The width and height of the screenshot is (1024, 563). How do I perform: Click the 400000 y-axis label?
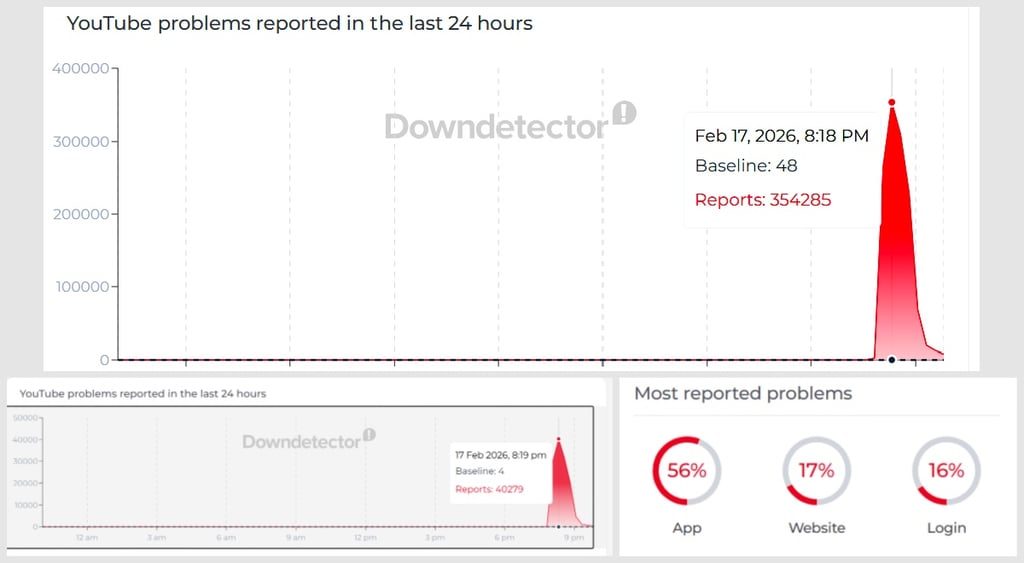[x=81, y=69]
